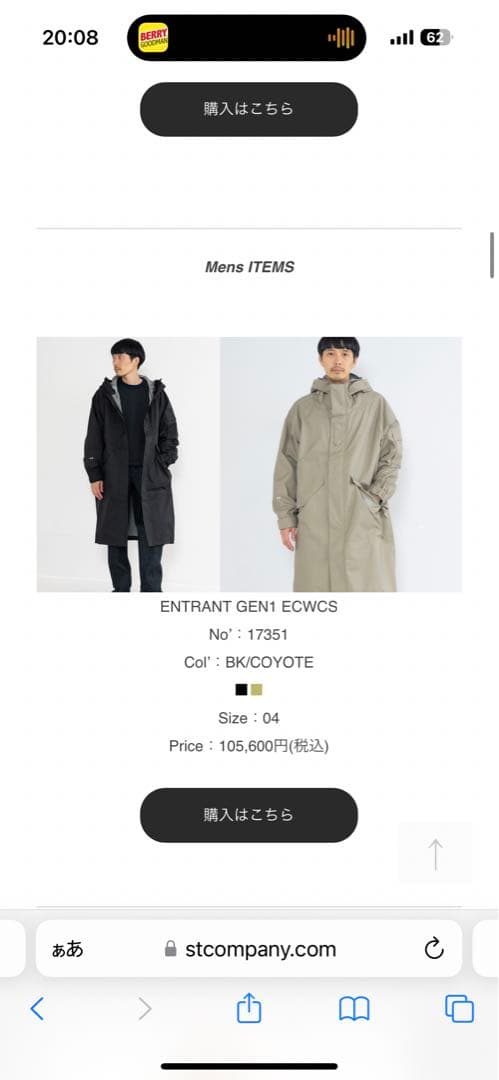Click the page scrollbar indicator
499x1080 pixels.
492,255
